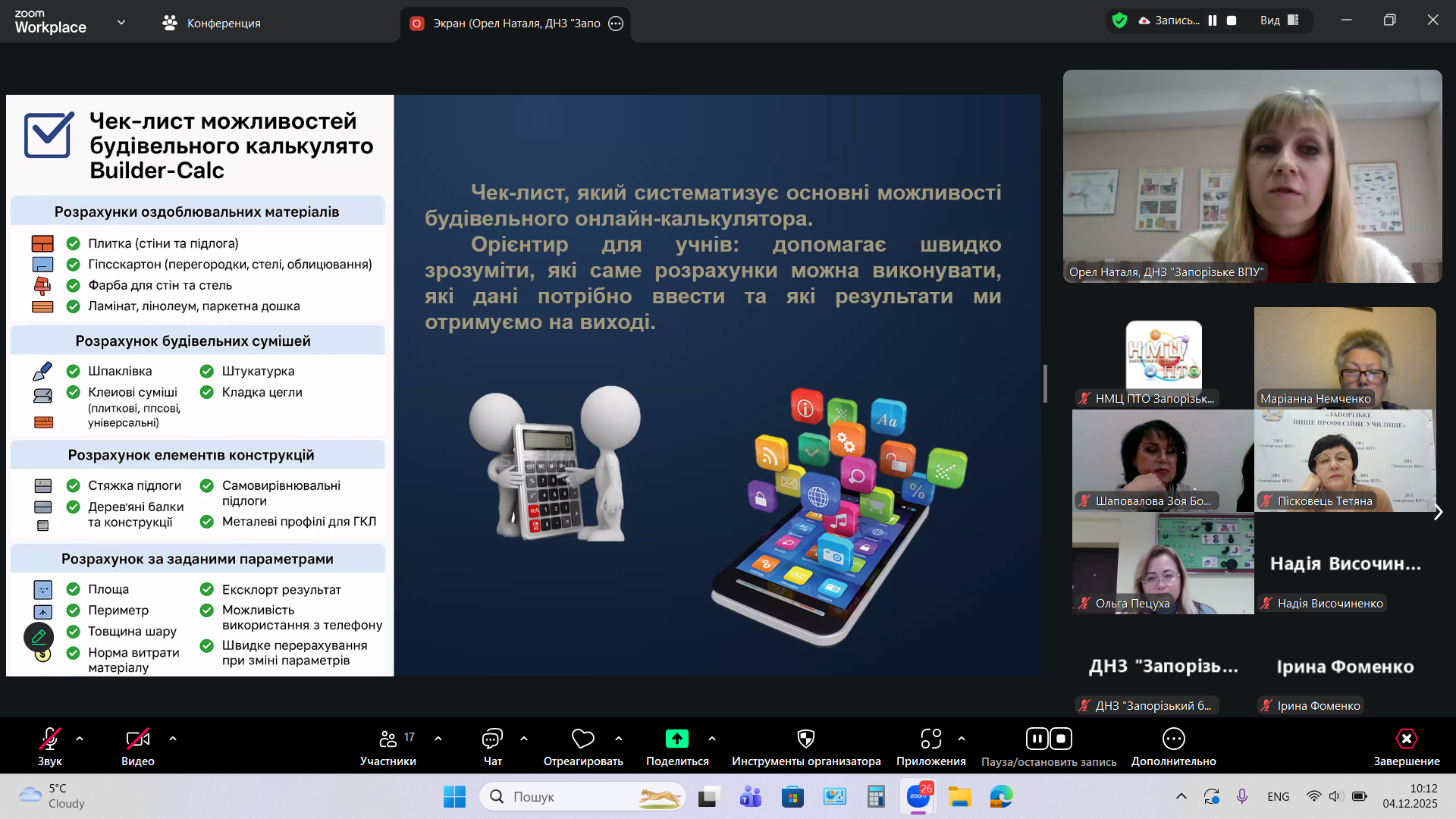The image size is (1456, 819).
Task: Turn on camera with the Видео button
Action: click(138, 746)
